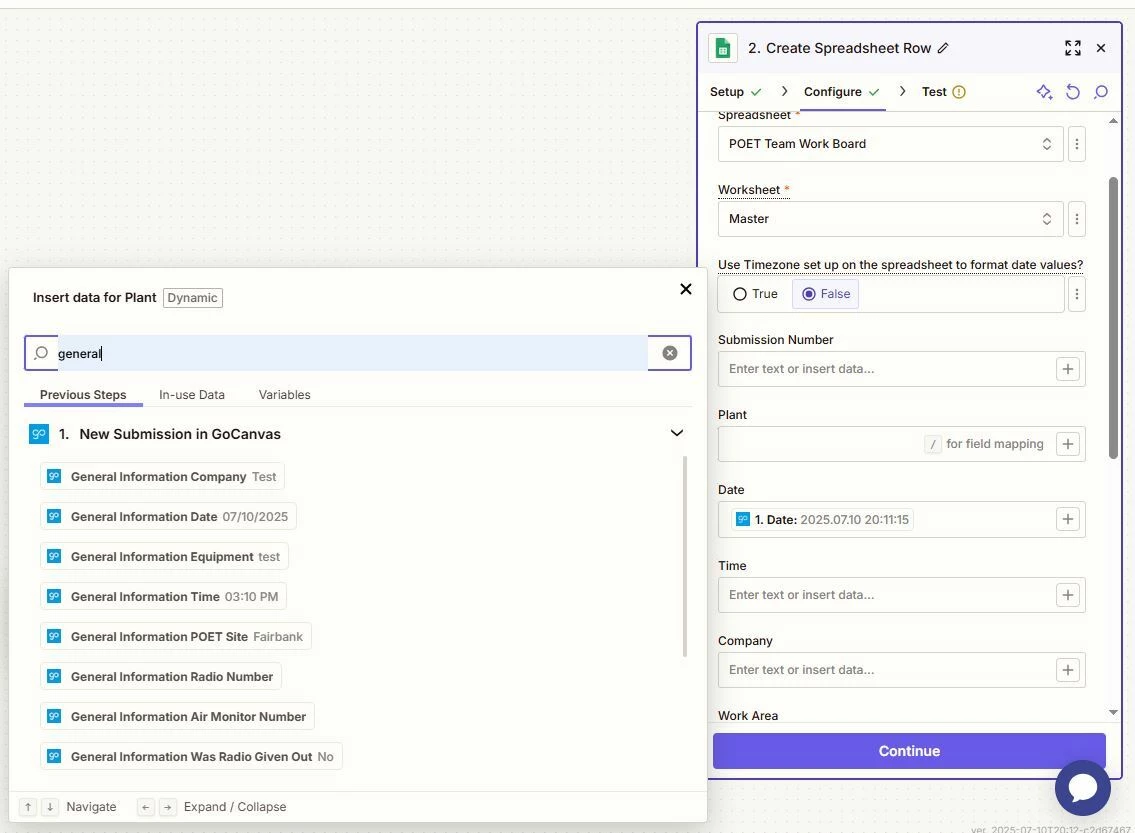Screen dimensions: 1135x833
Task: Click the up arrow navigate key icon
Action: point(28,807)
